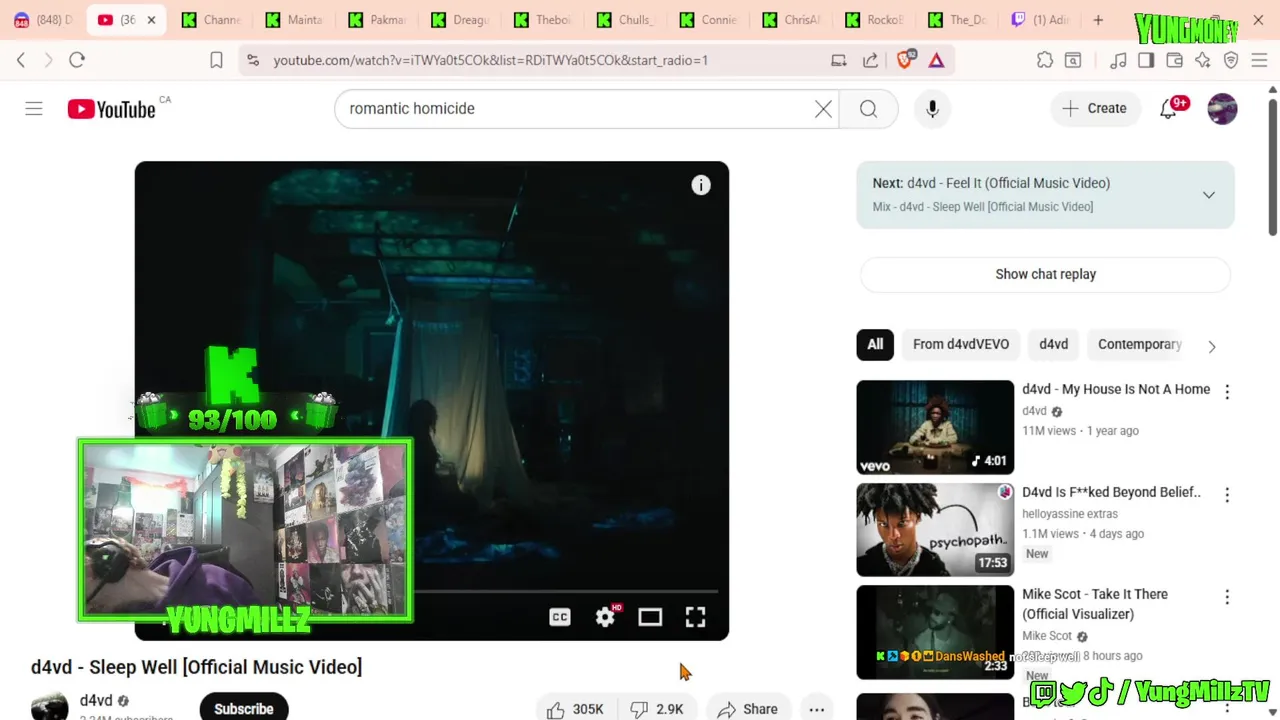Select the Contemporary filter chip
The width and height of the screenshot is (1280, 720).
click(1139, 344)
